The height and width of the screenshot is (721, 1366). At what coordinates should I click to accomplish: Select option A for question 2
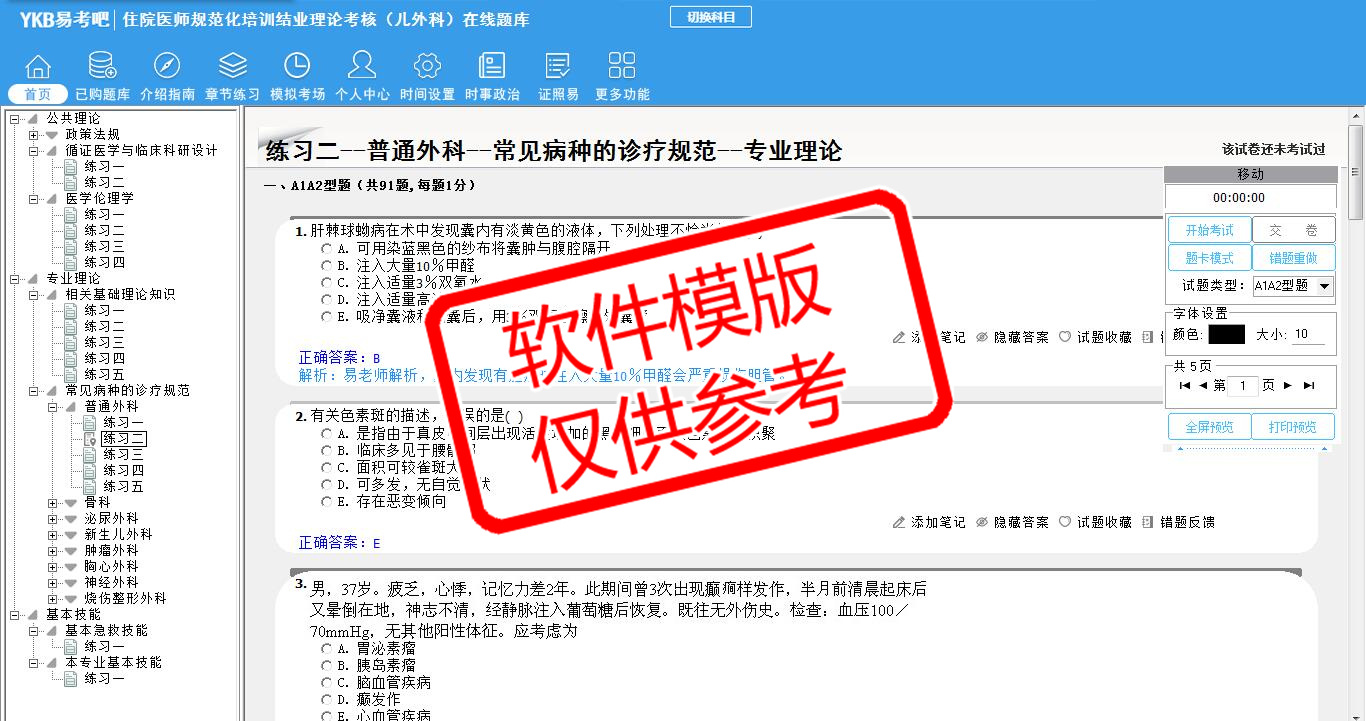[x=326, y=434]
